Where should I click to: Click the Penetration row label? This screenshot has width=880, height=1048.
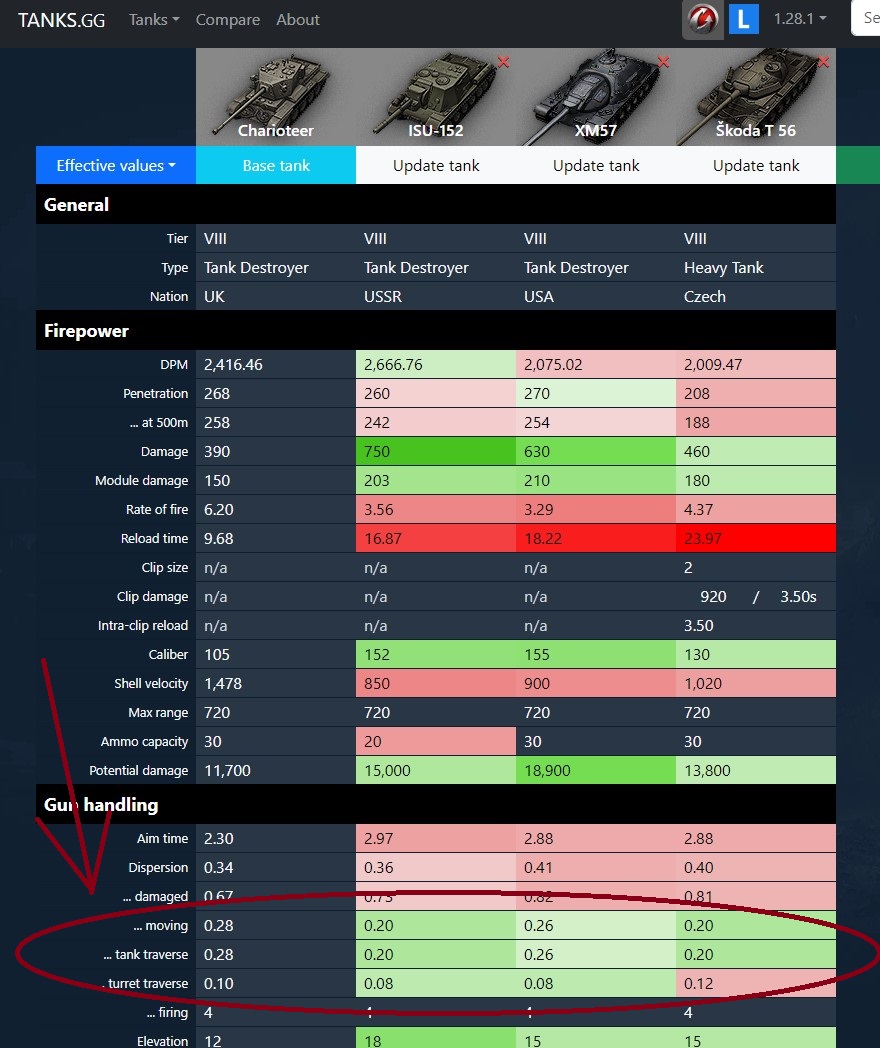pyautogui.click(x=155, y=393)
